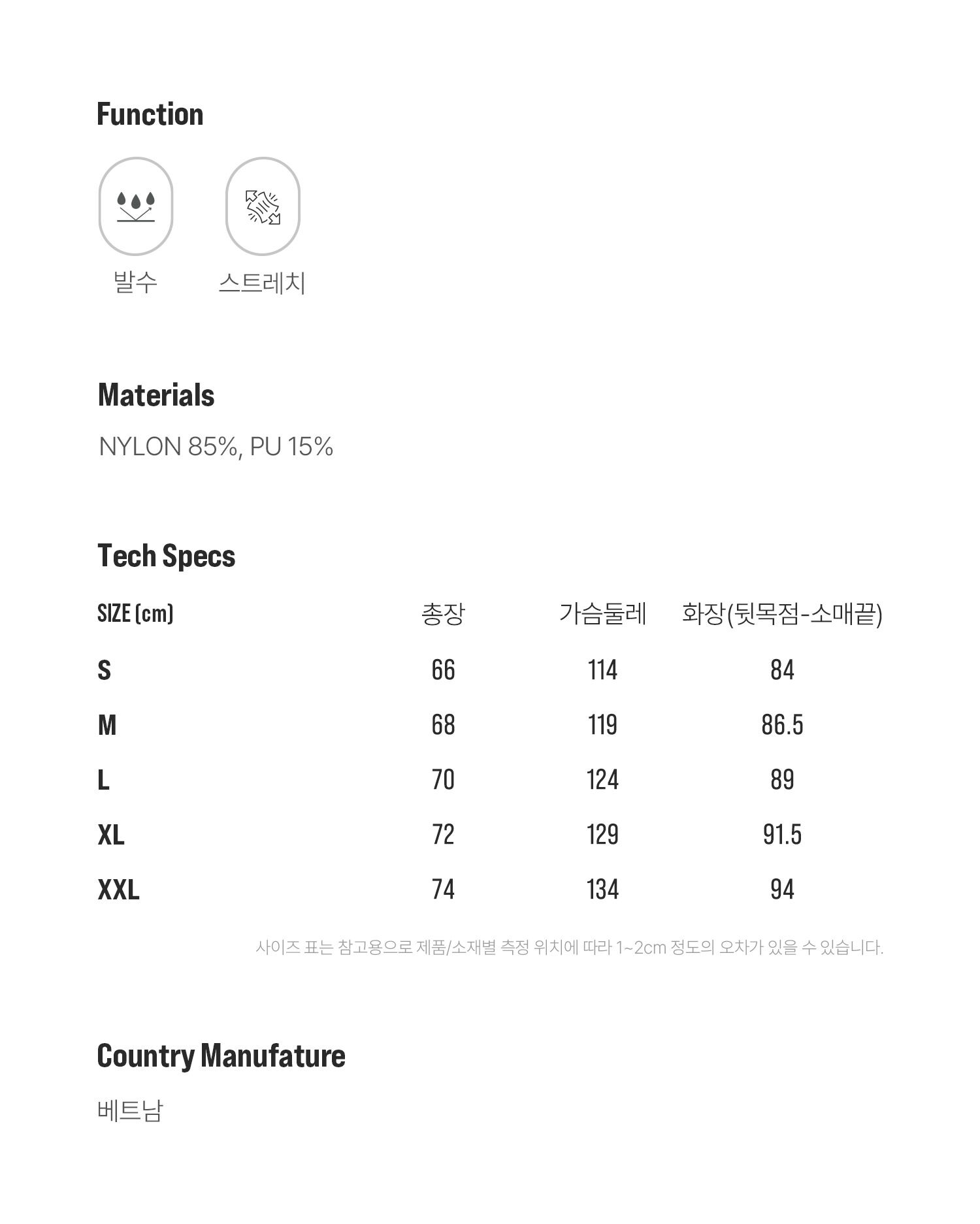980x1224 pixels.
Task: Select the 베트남 country of manufacture text
Action: pos(130,1110)
